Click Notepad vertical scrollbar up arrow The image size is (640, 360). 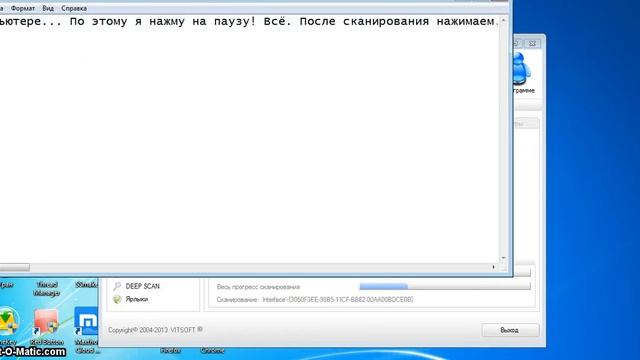coord(503,20)
